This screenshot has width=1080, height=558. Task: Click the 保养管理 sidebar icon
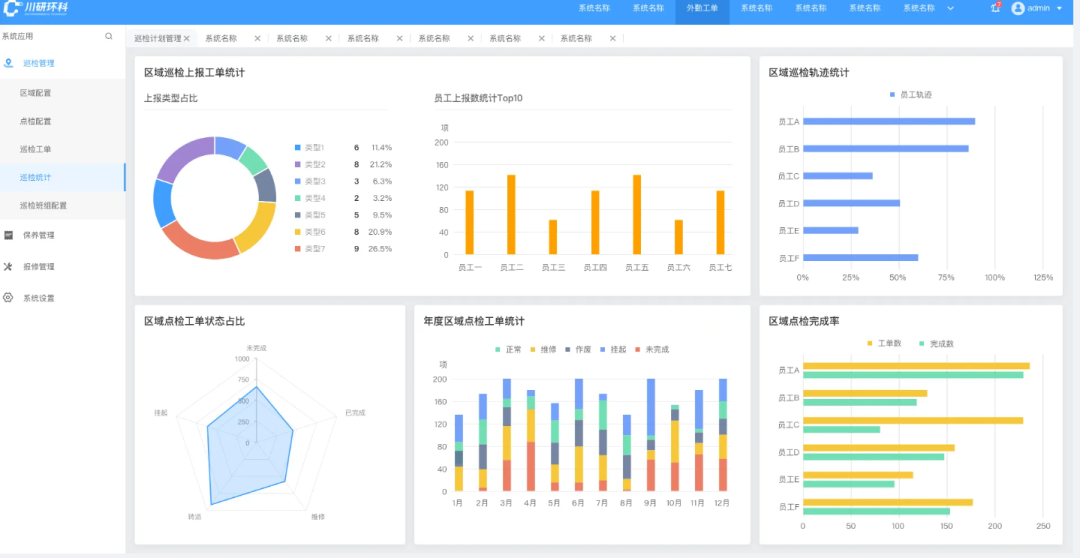9,235
